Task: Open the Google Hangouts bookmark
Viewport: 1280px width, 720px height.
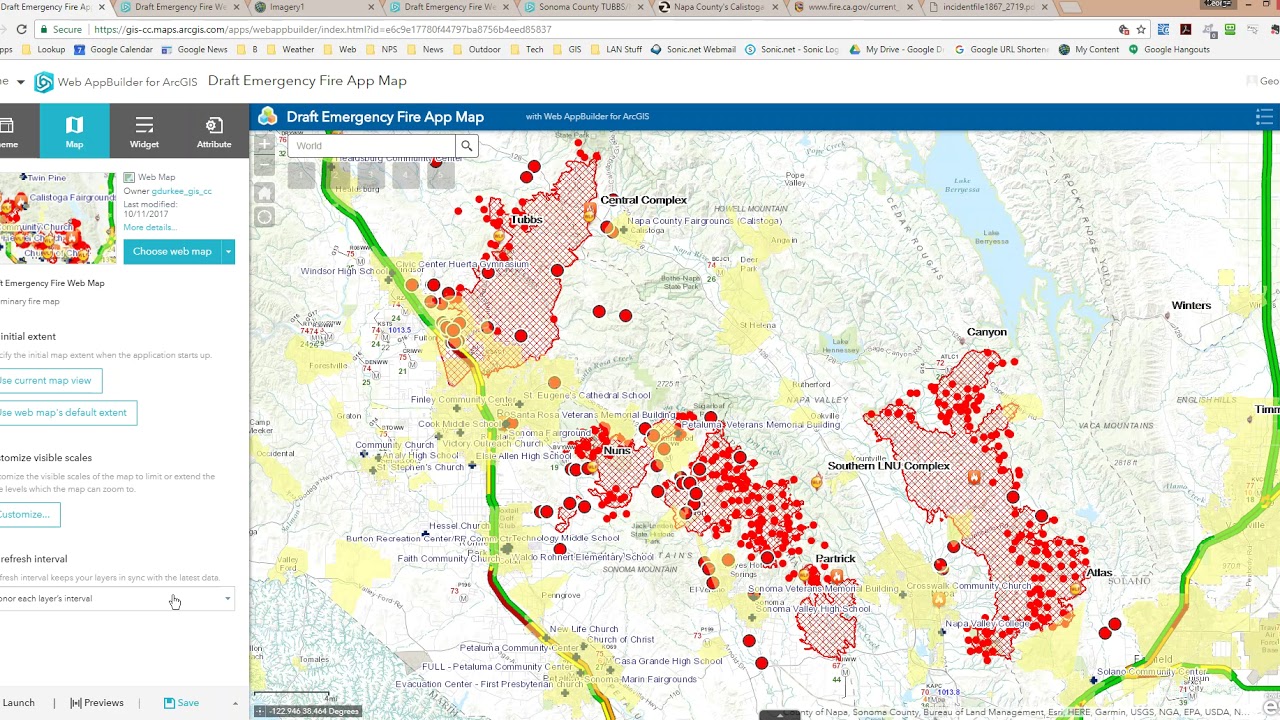Action: point(1169,49)
